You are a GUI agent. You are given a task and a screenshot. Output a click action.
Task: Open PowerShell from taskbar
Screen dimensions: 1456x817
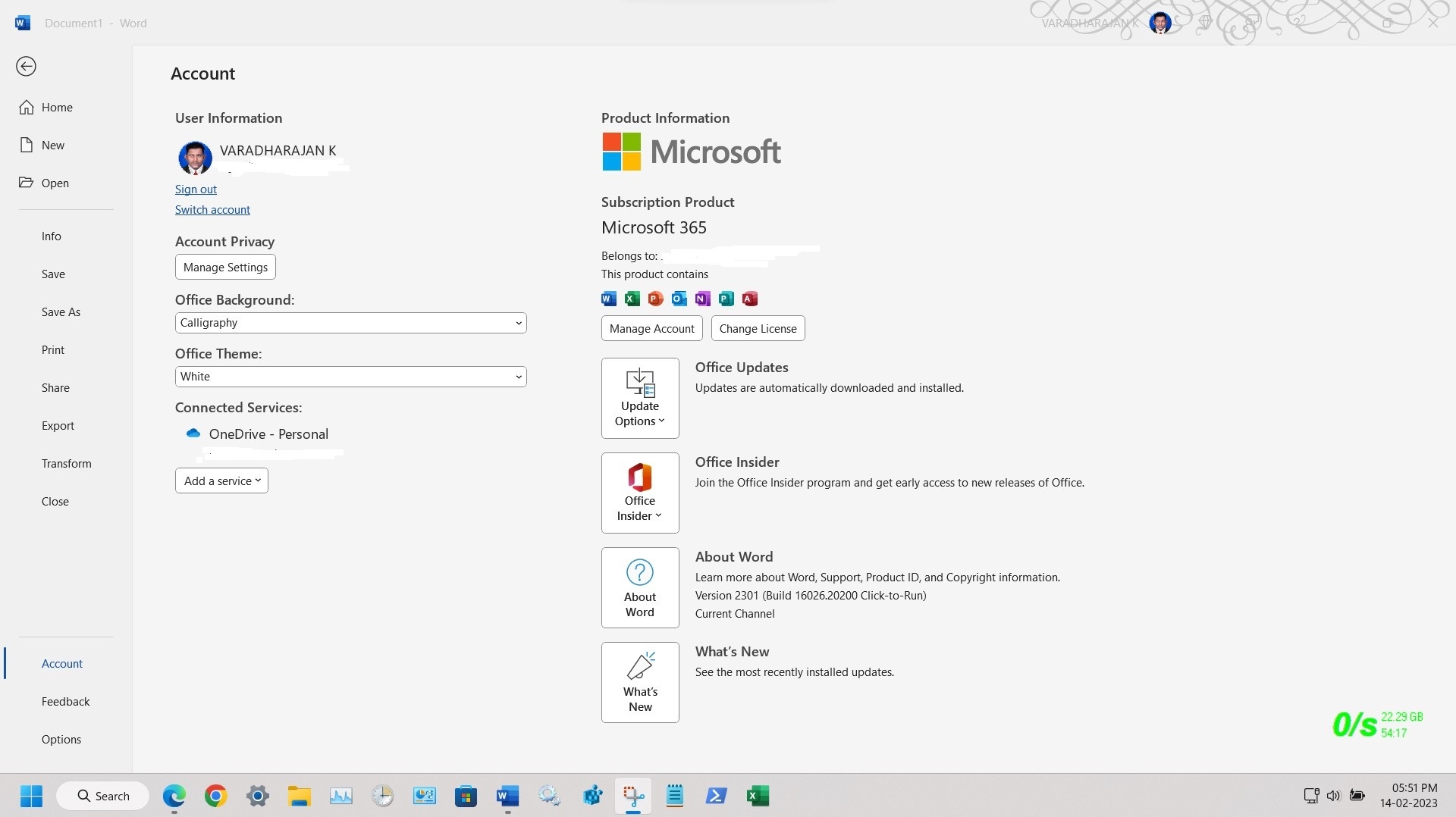point(717,796)
